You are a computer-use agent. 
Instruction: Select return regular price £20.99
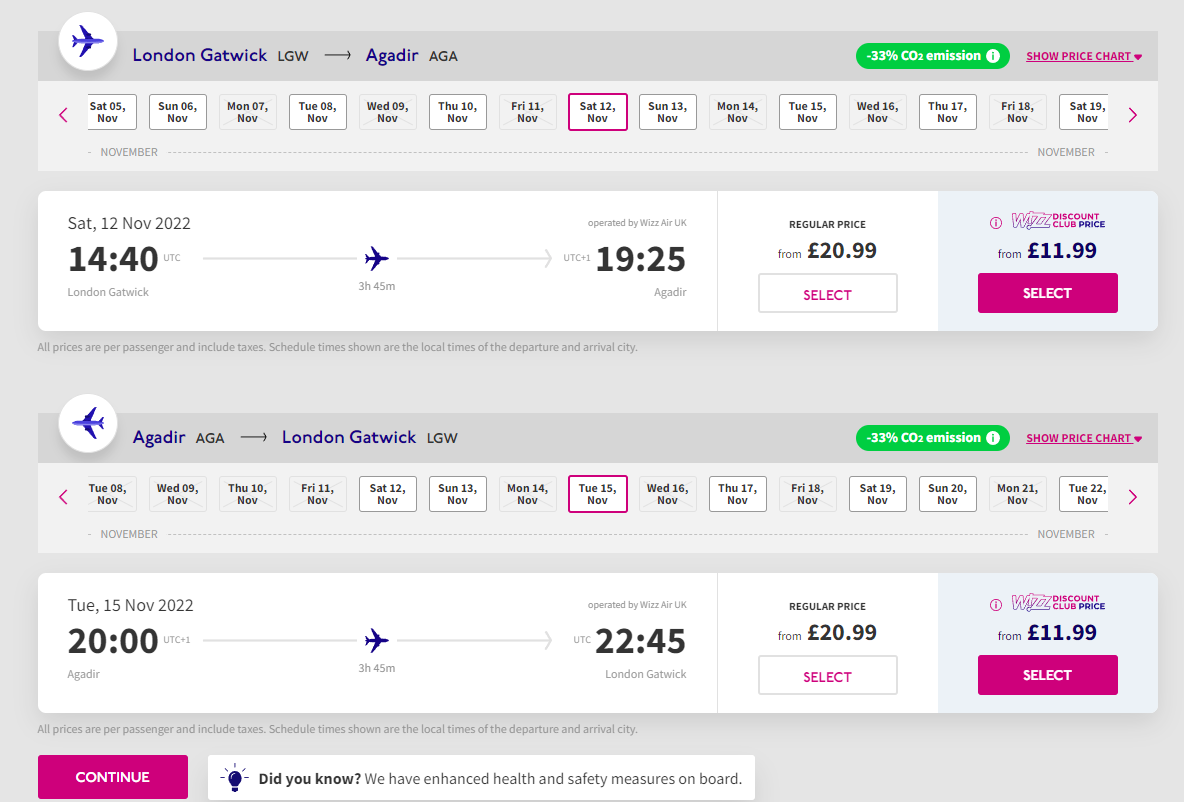click(828, 675)
